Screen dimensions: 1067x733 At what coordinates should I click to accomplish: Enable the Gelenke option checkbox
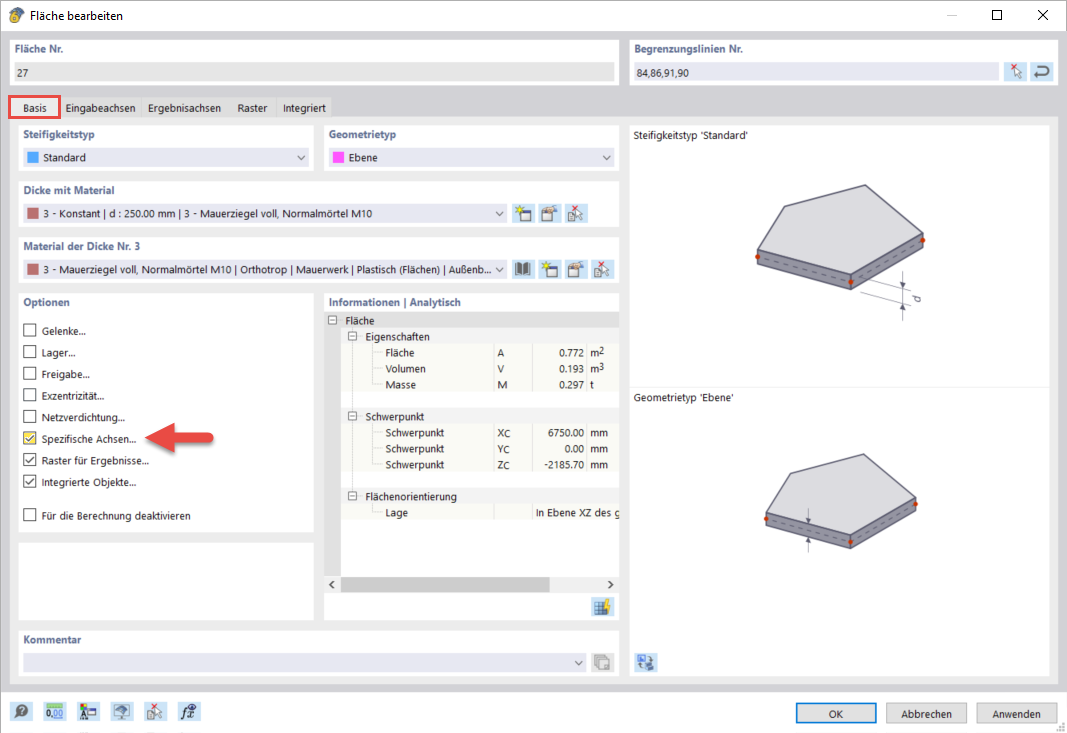coord(29,331)
